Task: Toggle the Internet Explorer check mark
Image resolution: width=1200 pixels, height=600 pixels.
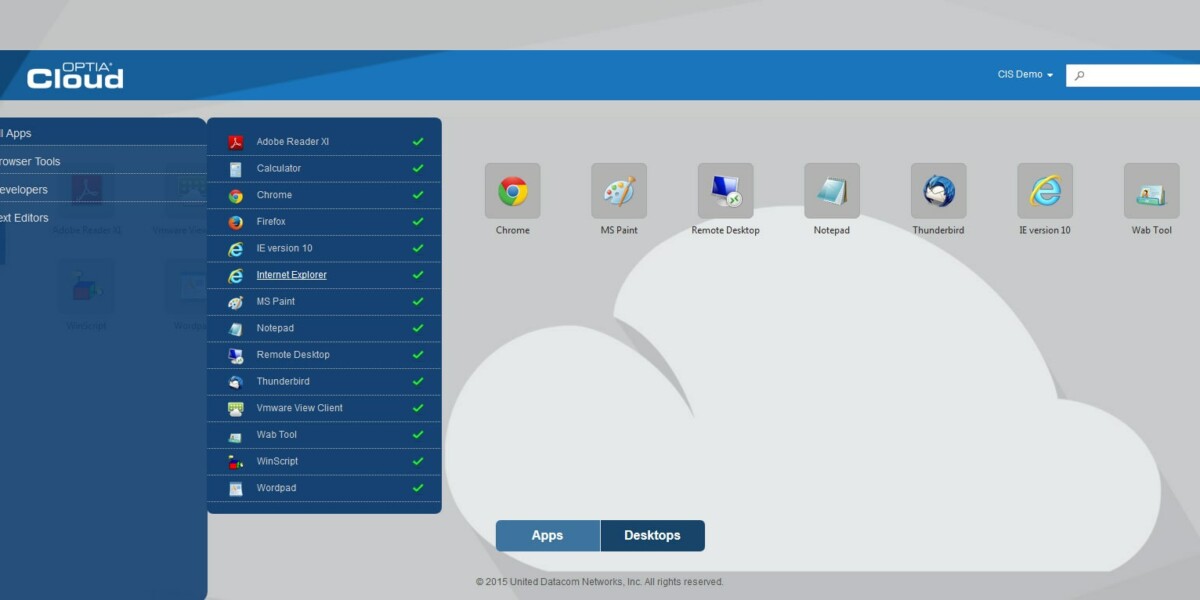Action: (x=418, y=275)
